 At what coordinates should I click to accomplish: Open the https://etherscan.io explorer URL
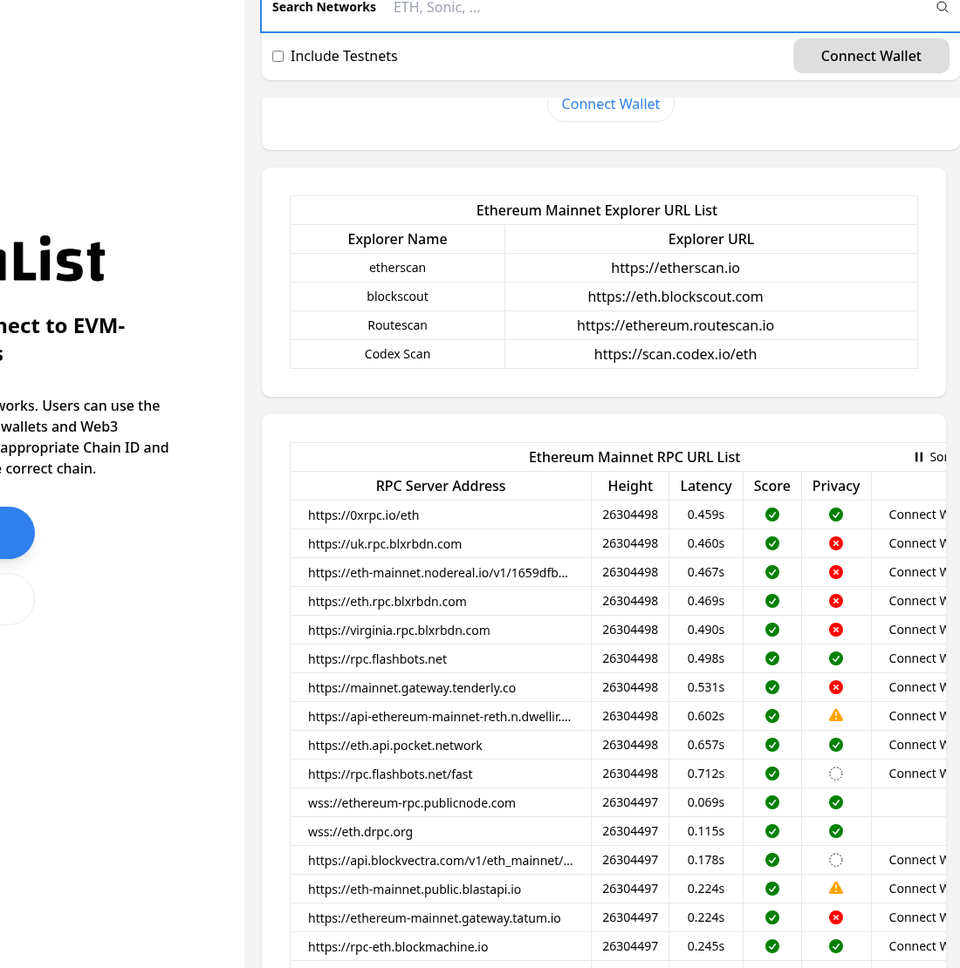coord(675,268)
